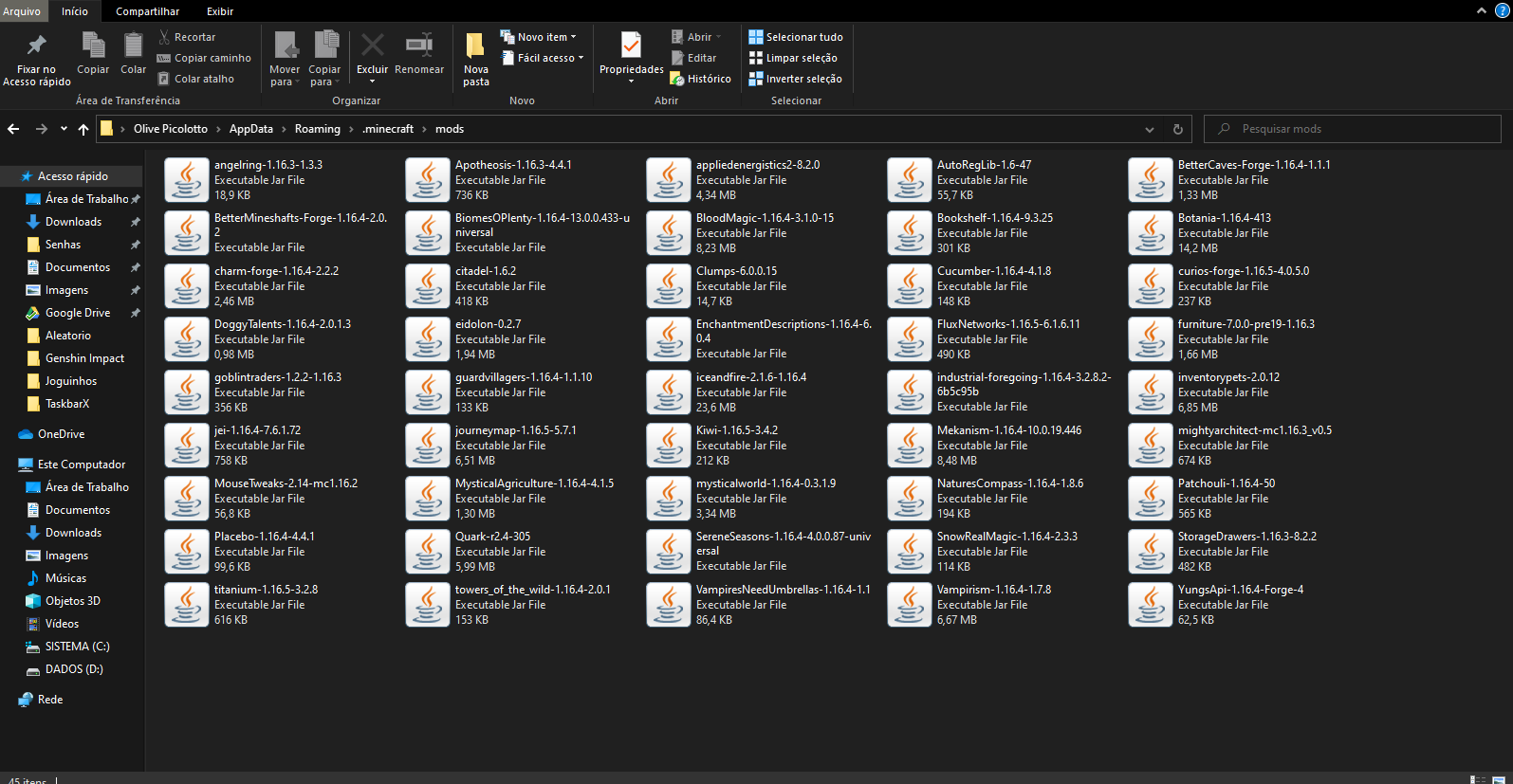Go forward with the right arrow
The height and width of the screenshot is (784, 1513).
pos(41,129)
